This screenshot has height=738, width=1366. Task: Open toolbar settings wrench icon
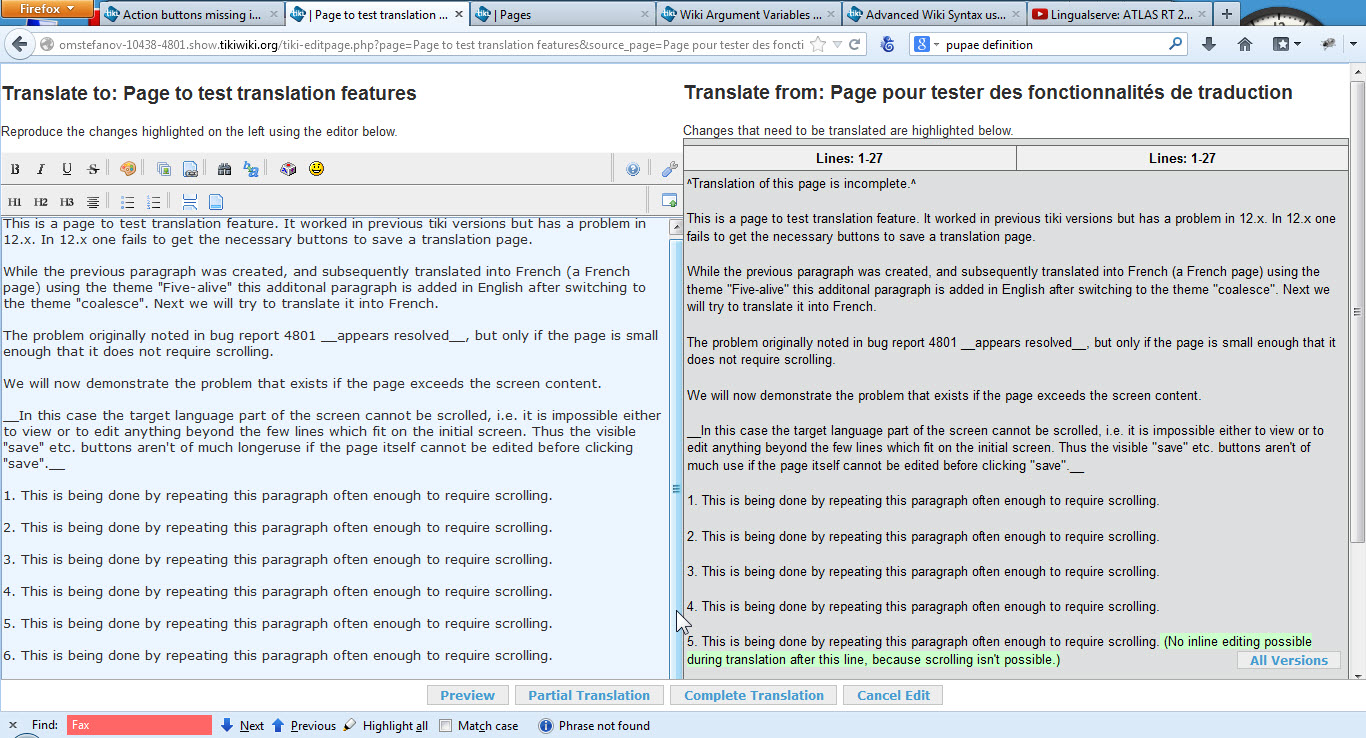click(670, 169)
